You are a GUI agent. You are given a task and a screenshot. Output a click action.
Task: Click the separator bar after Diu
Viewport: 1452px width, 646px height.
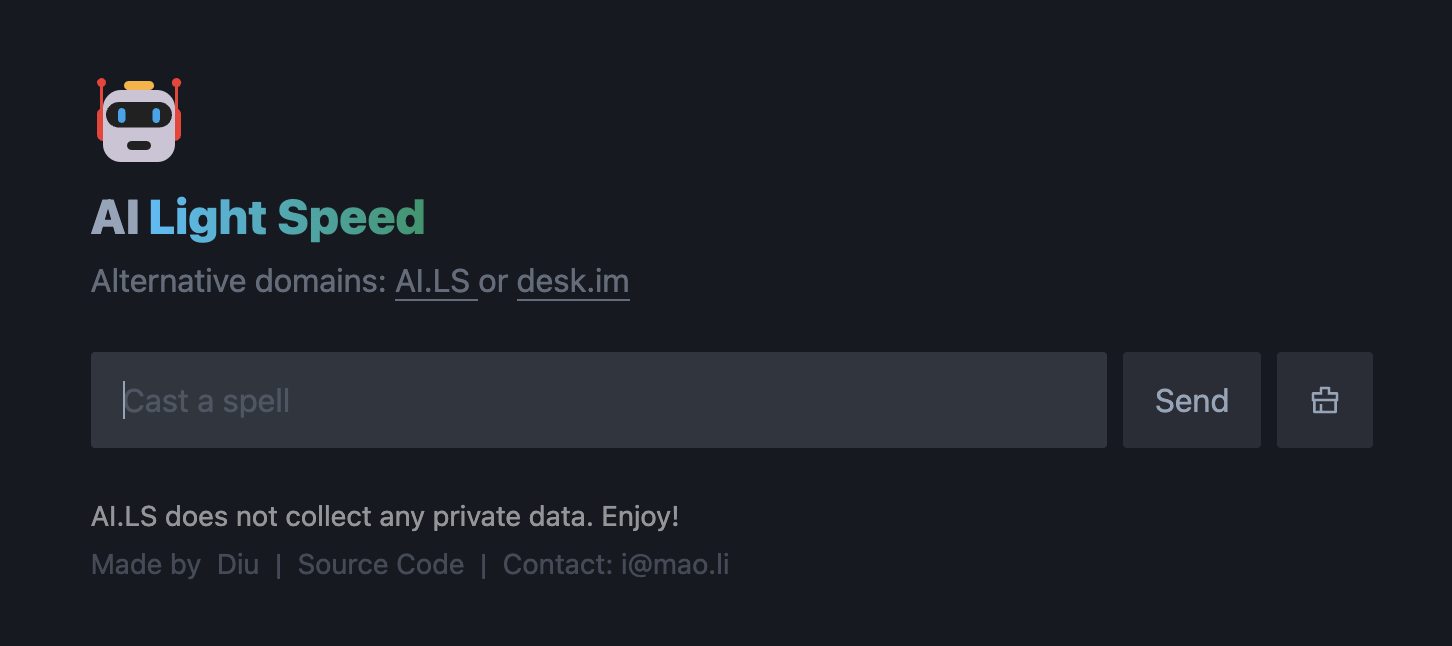(278, 565)
